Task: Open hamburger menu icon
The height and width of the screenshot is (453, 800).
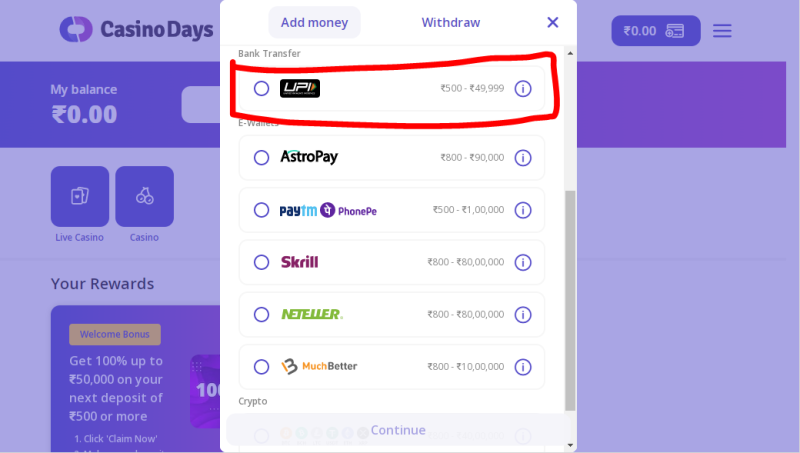Action: [x=722, y=31]
